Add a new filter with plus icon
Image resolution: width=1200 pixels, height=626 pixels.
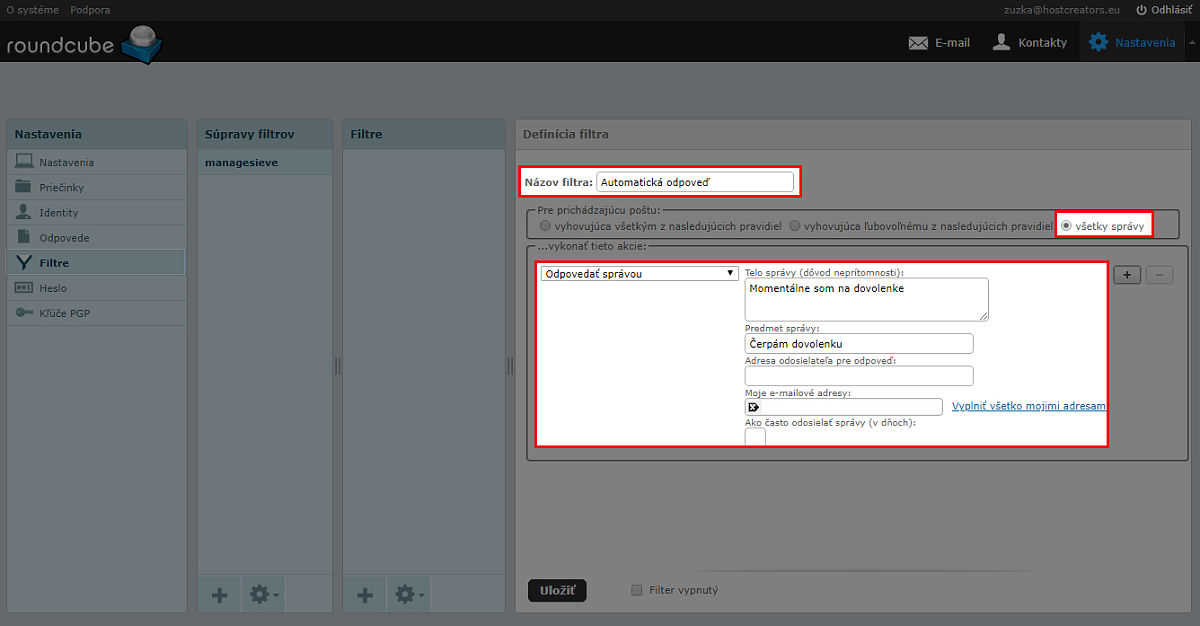click(365, 594)
